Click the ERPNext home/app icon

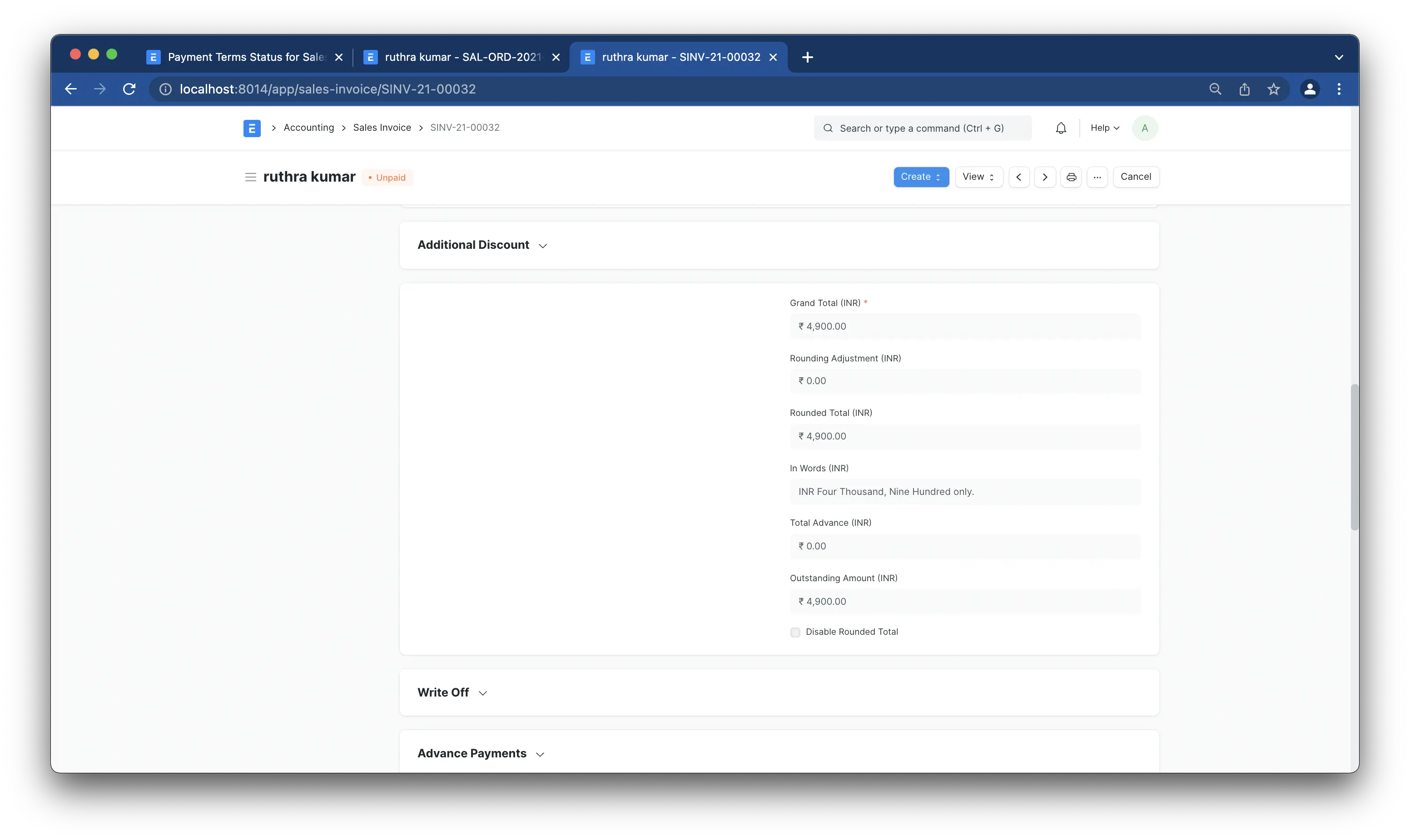point(252,128)
